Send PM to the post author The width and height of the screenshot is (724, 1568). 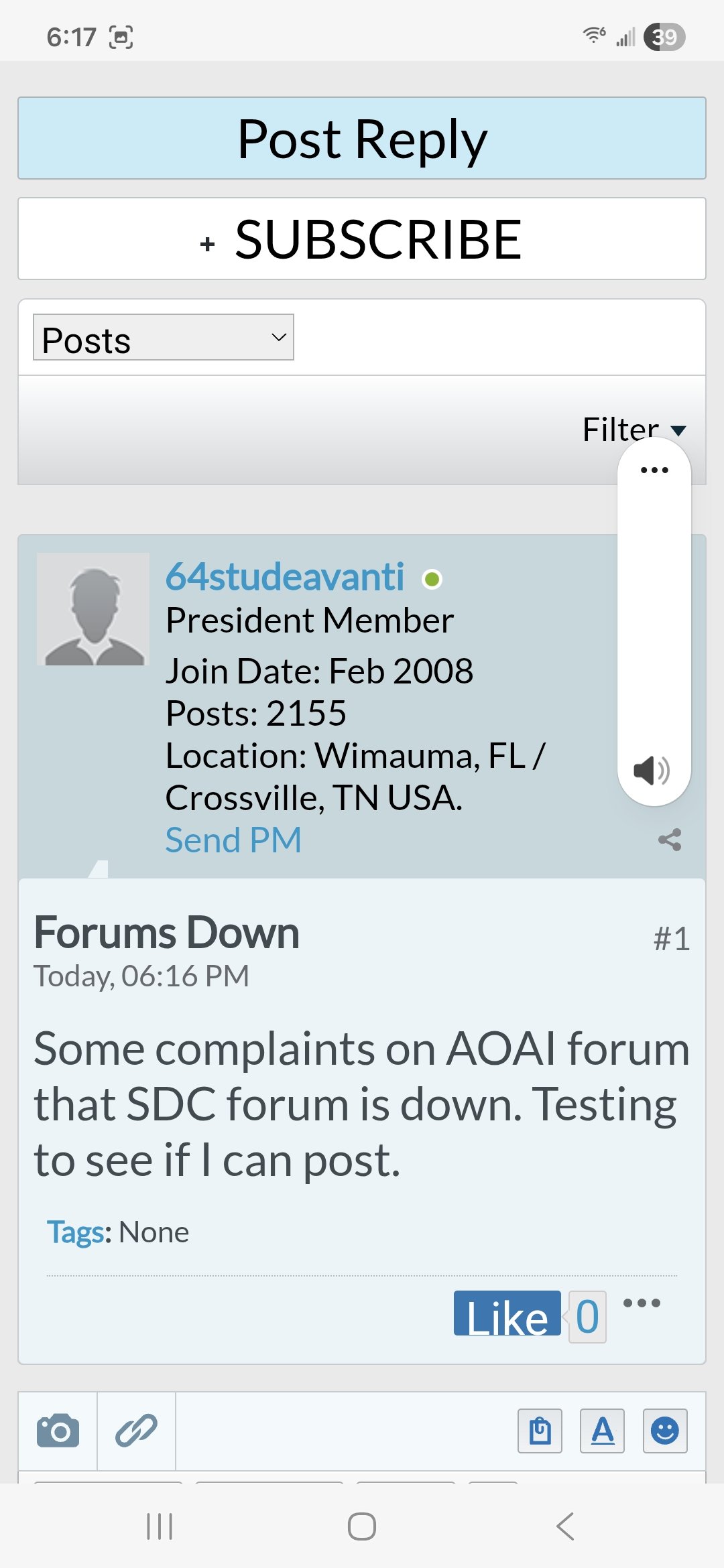click(x=233, y=840)
